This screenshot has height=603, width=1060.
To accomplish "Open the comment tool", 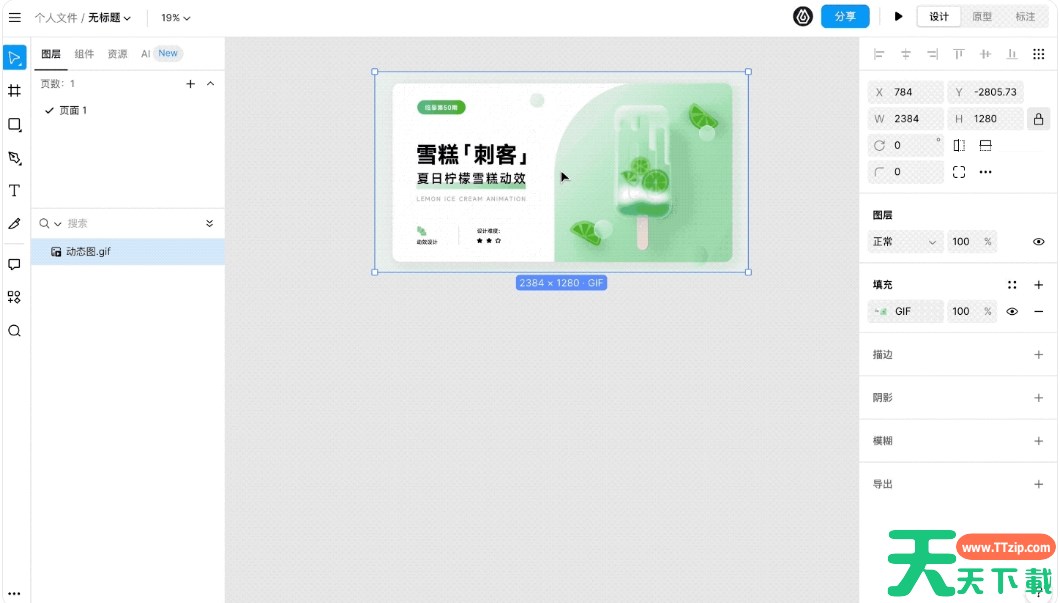I will 14,265.
